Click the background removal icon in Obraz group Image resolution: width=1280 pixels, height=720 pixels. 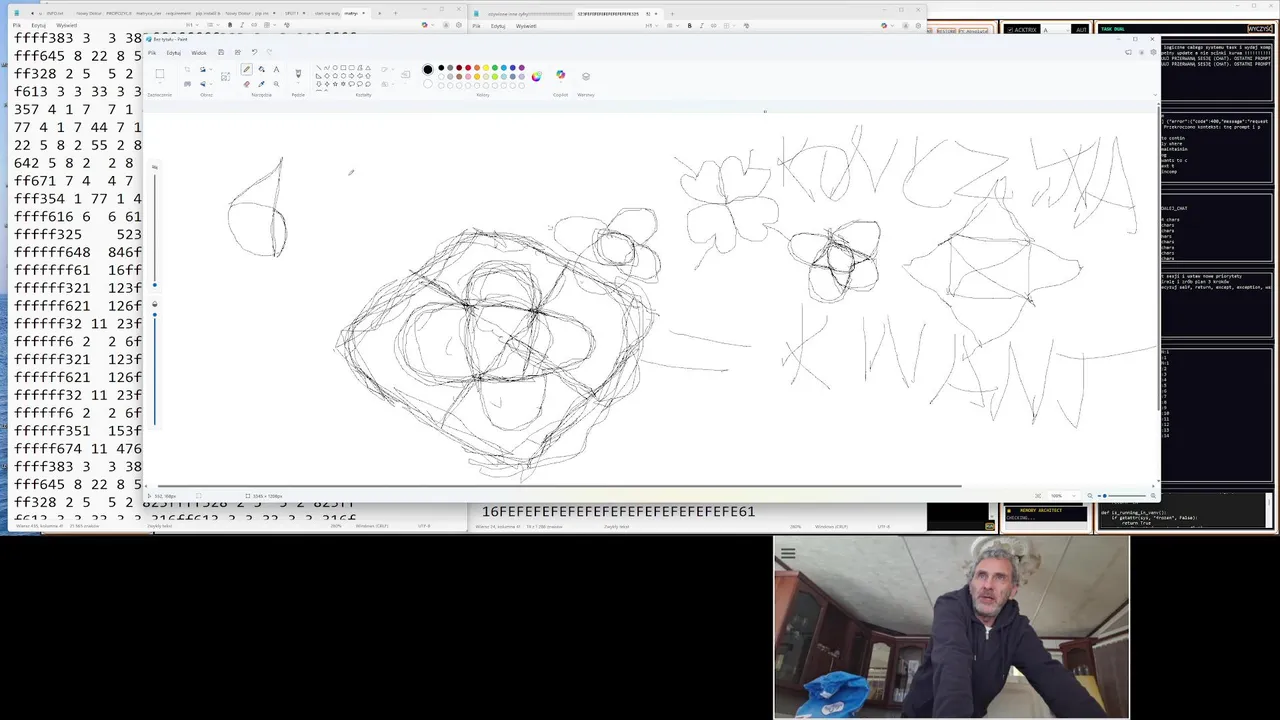pyautogui.click(x=187, y=84)
